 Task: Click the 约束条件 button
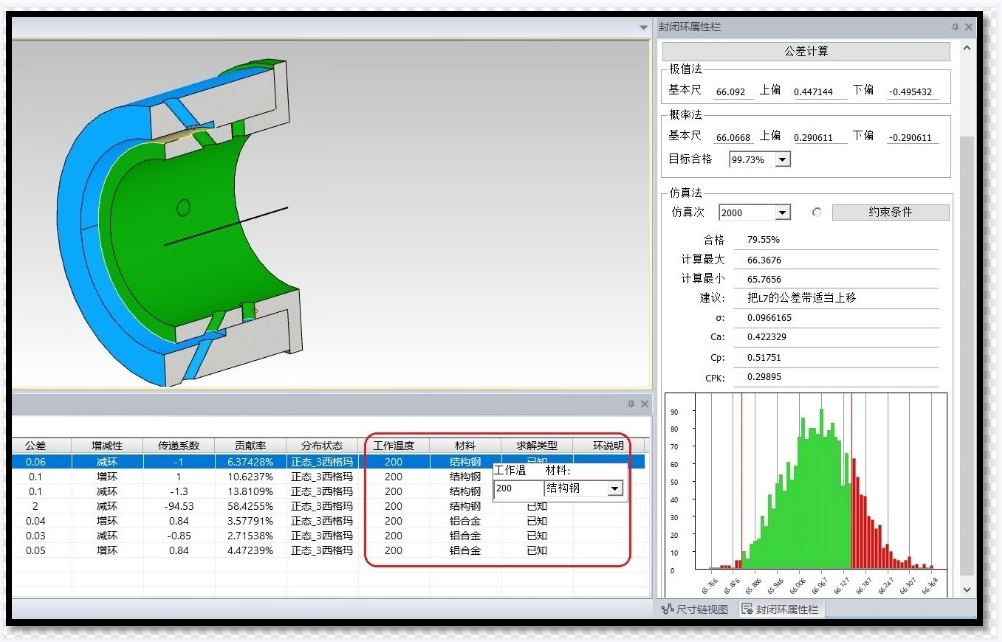coord(890,213)
